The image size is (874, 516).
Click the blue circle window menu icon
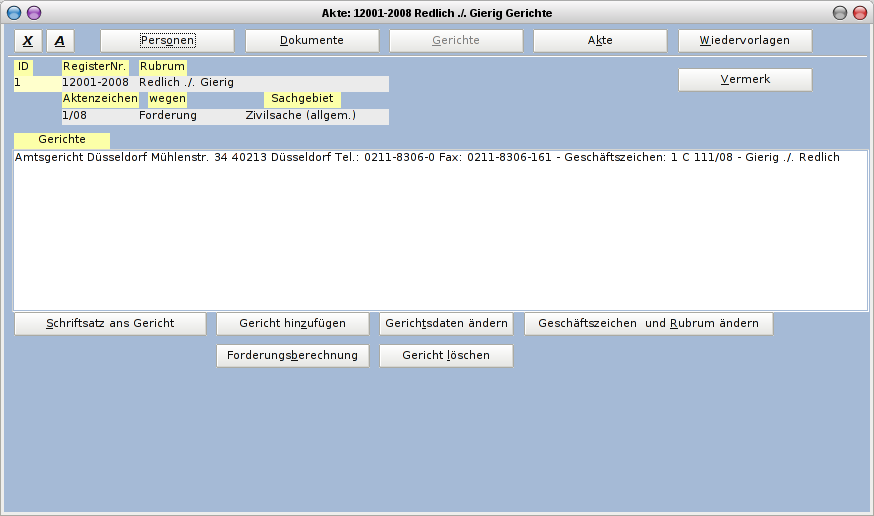[x=14, y=13]
